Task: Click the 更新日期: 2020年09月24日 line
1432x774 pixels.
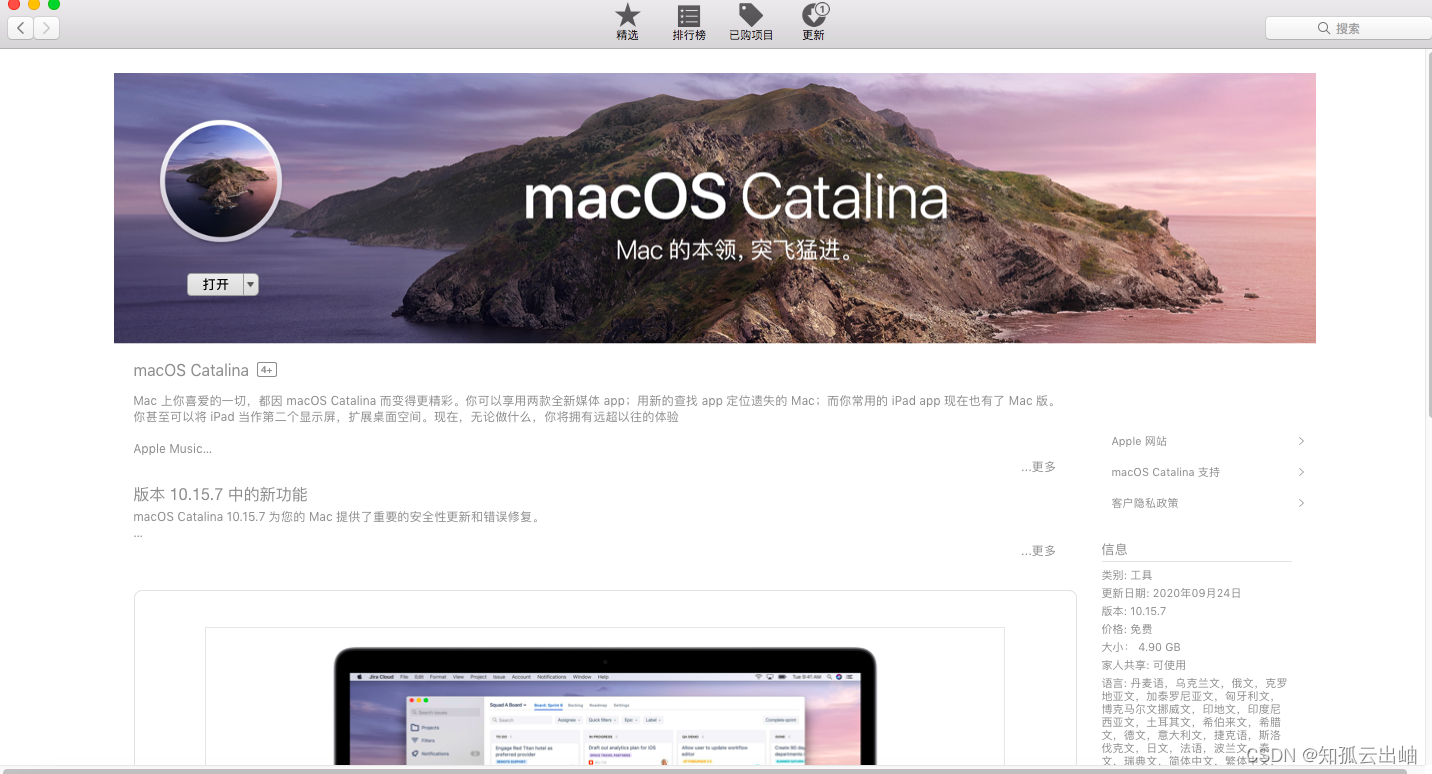Action: coord(1171,593)
